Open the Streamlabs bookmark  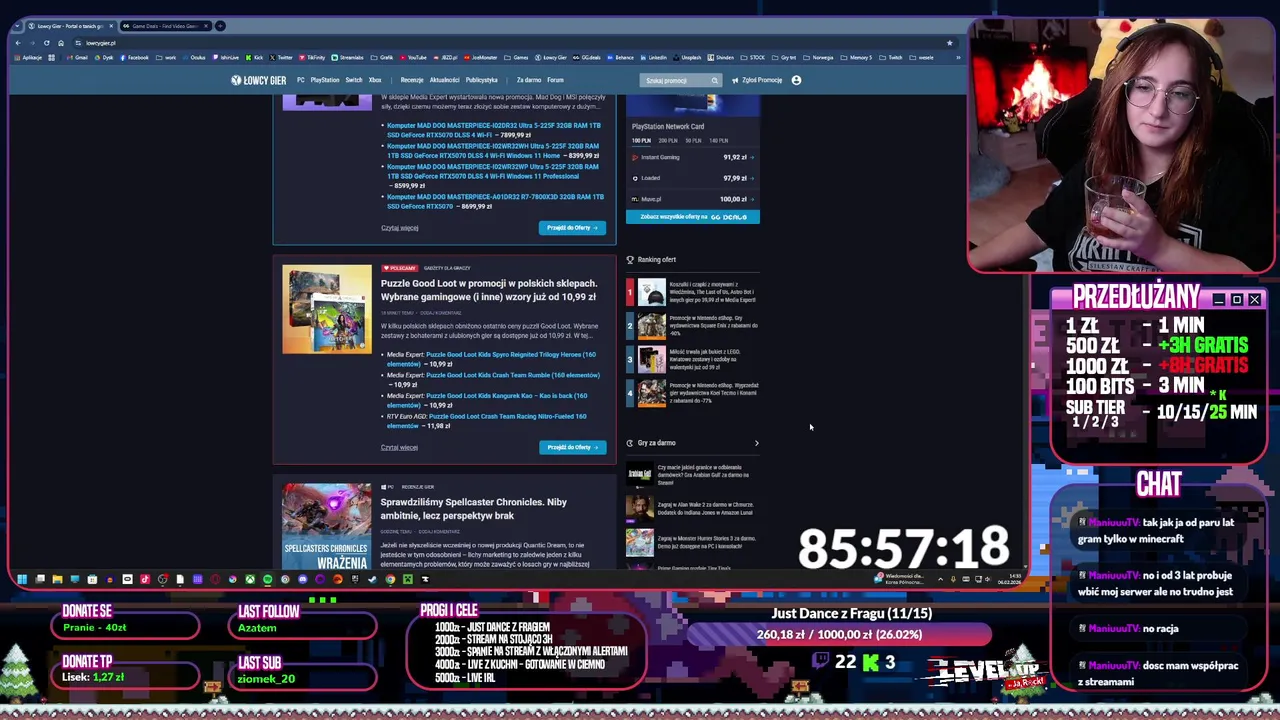(347, 58)
